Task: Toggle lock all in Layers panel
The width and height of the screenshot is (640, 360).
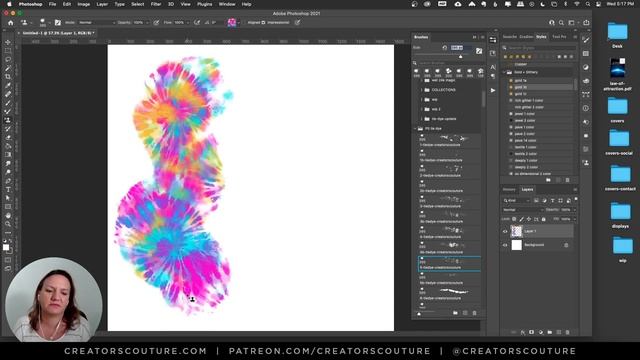Action: (543, 219)
